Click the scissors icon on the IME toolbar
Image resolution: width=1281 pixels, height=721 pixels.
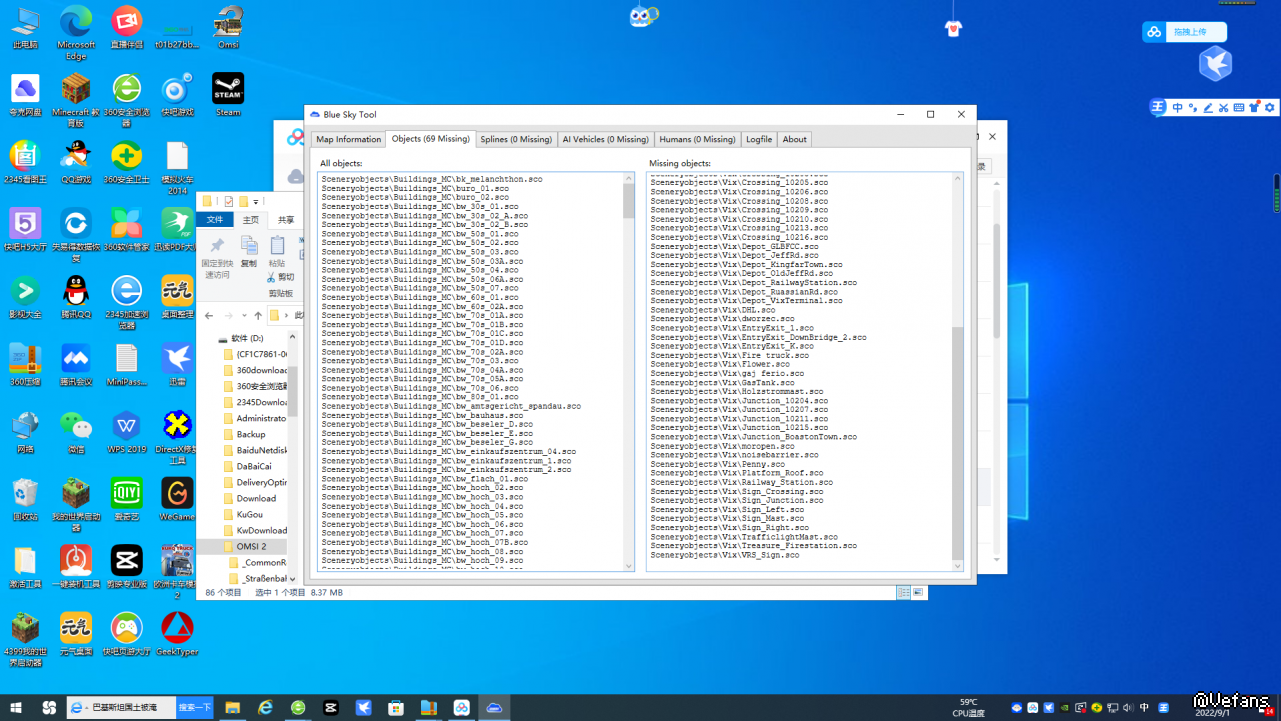pyautogui.click(x=1224, y=107)
